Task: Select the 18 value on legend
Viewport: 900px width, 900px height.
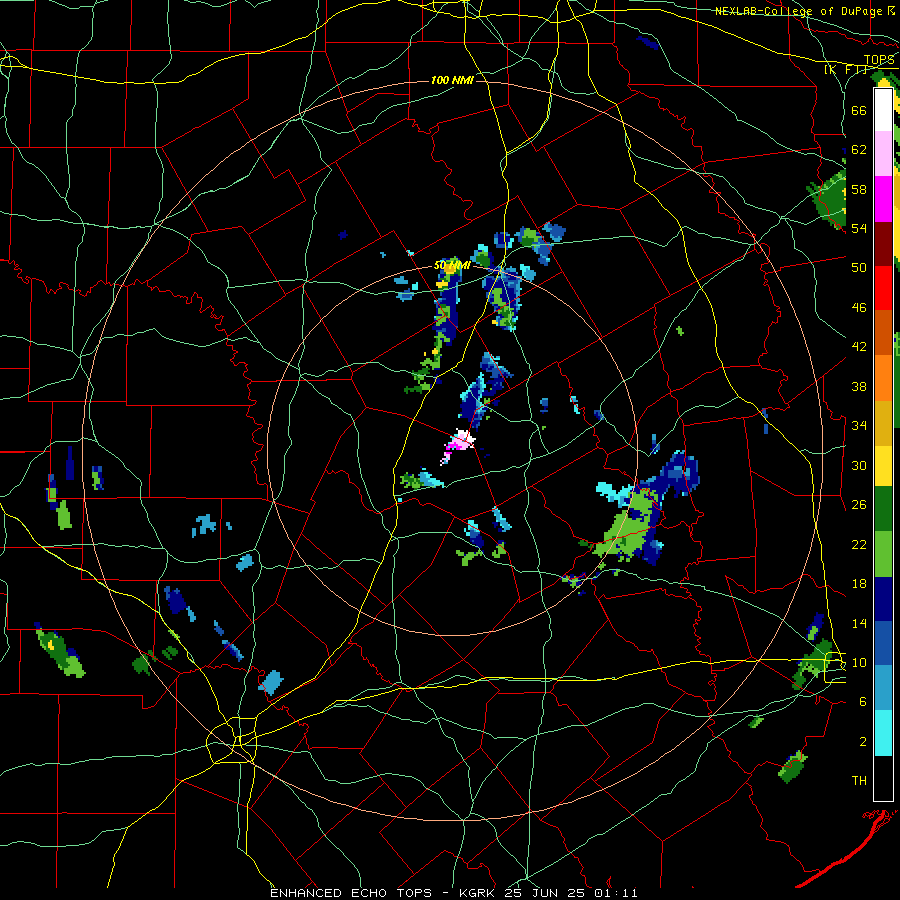Action: coord(859,584)
